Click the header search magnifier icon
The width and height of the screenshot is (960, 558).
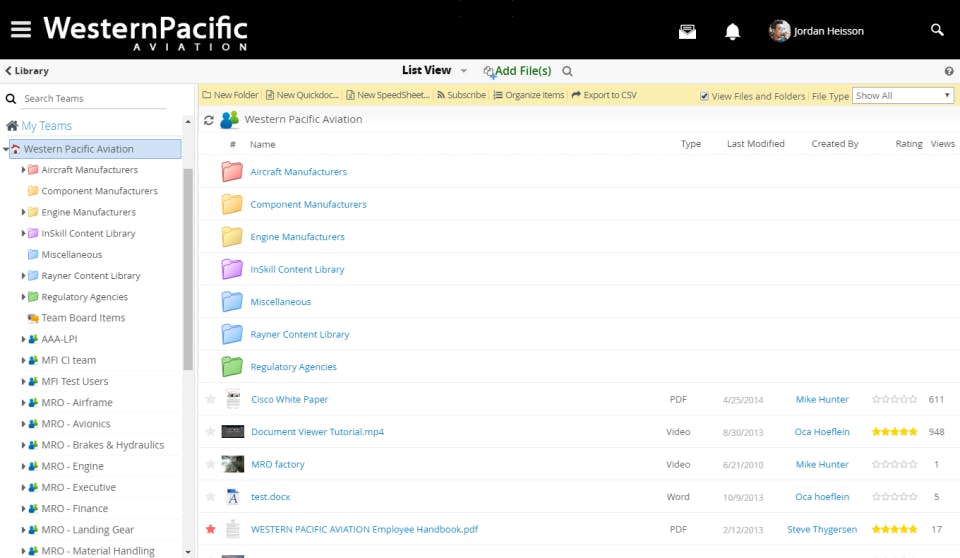pos(937,30)
